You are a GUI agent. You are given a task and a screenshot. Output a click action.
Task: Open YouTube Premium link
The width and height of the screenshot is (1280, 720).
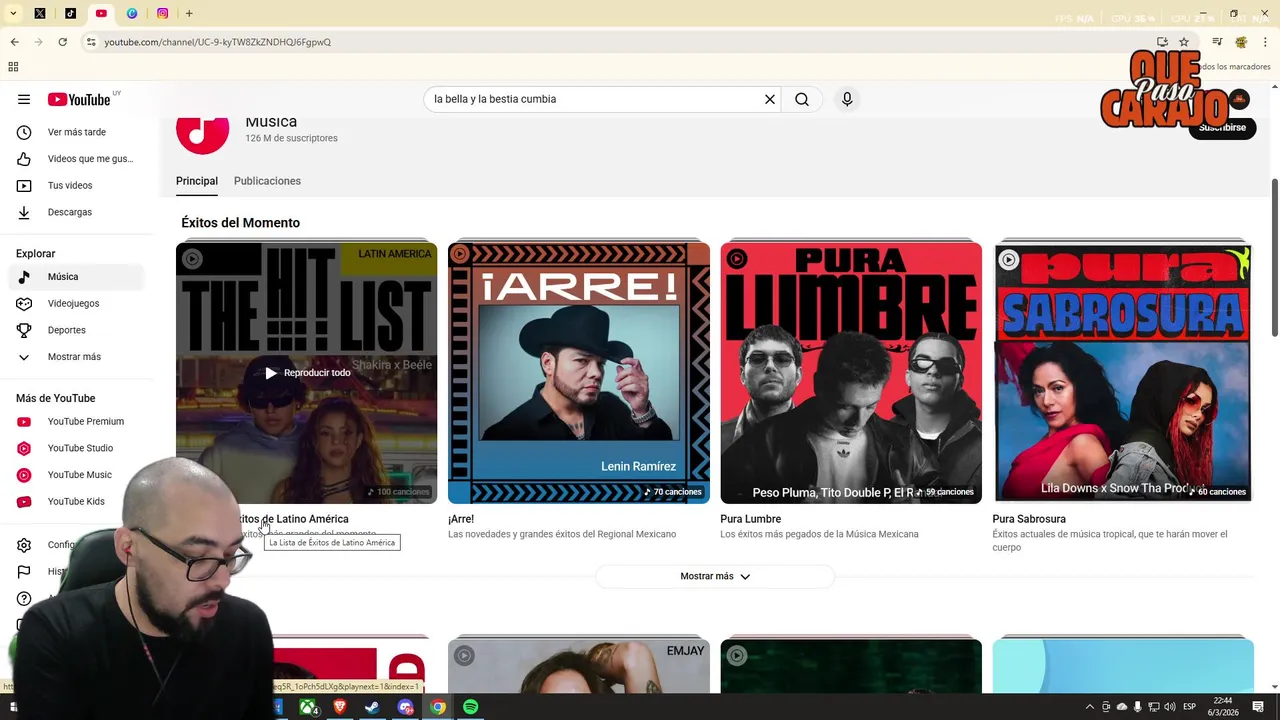pos(76,422)
